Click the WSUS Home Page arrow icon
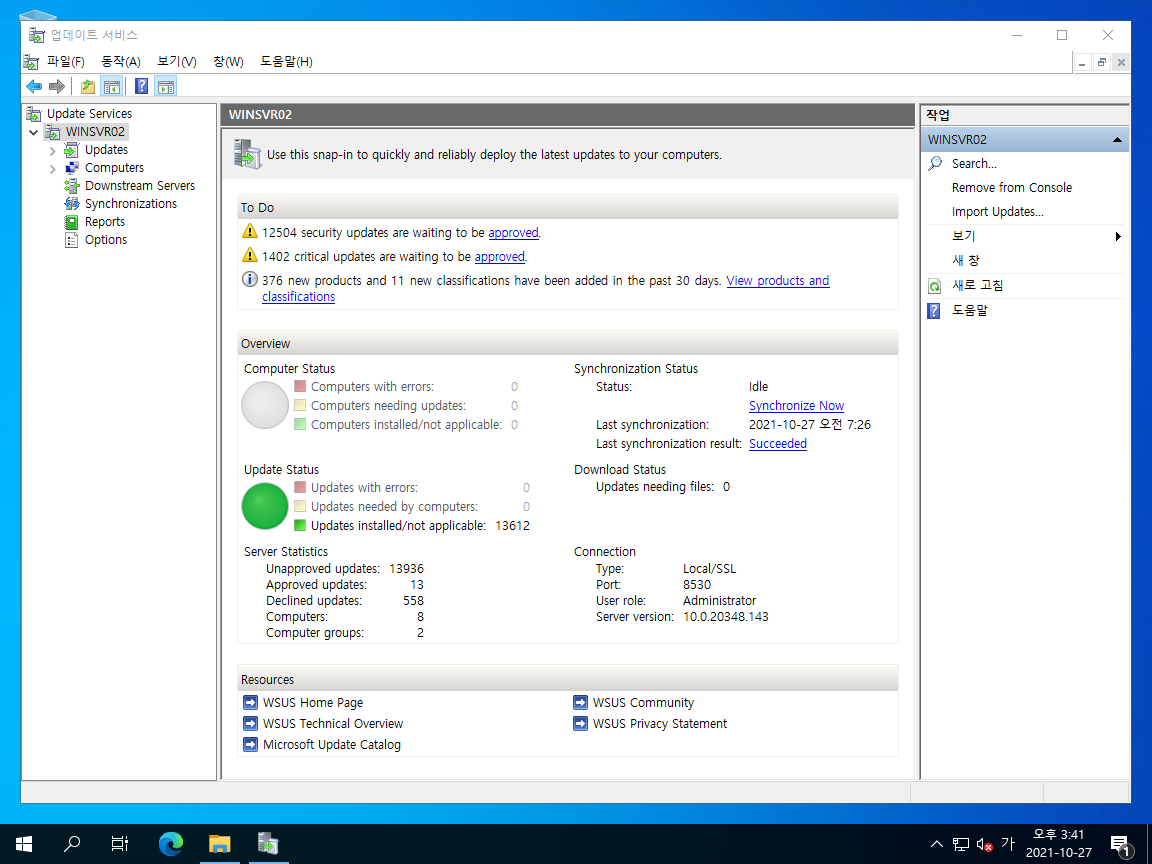The height and width of the screenshot is (864, 1152). tap(251, 702)
